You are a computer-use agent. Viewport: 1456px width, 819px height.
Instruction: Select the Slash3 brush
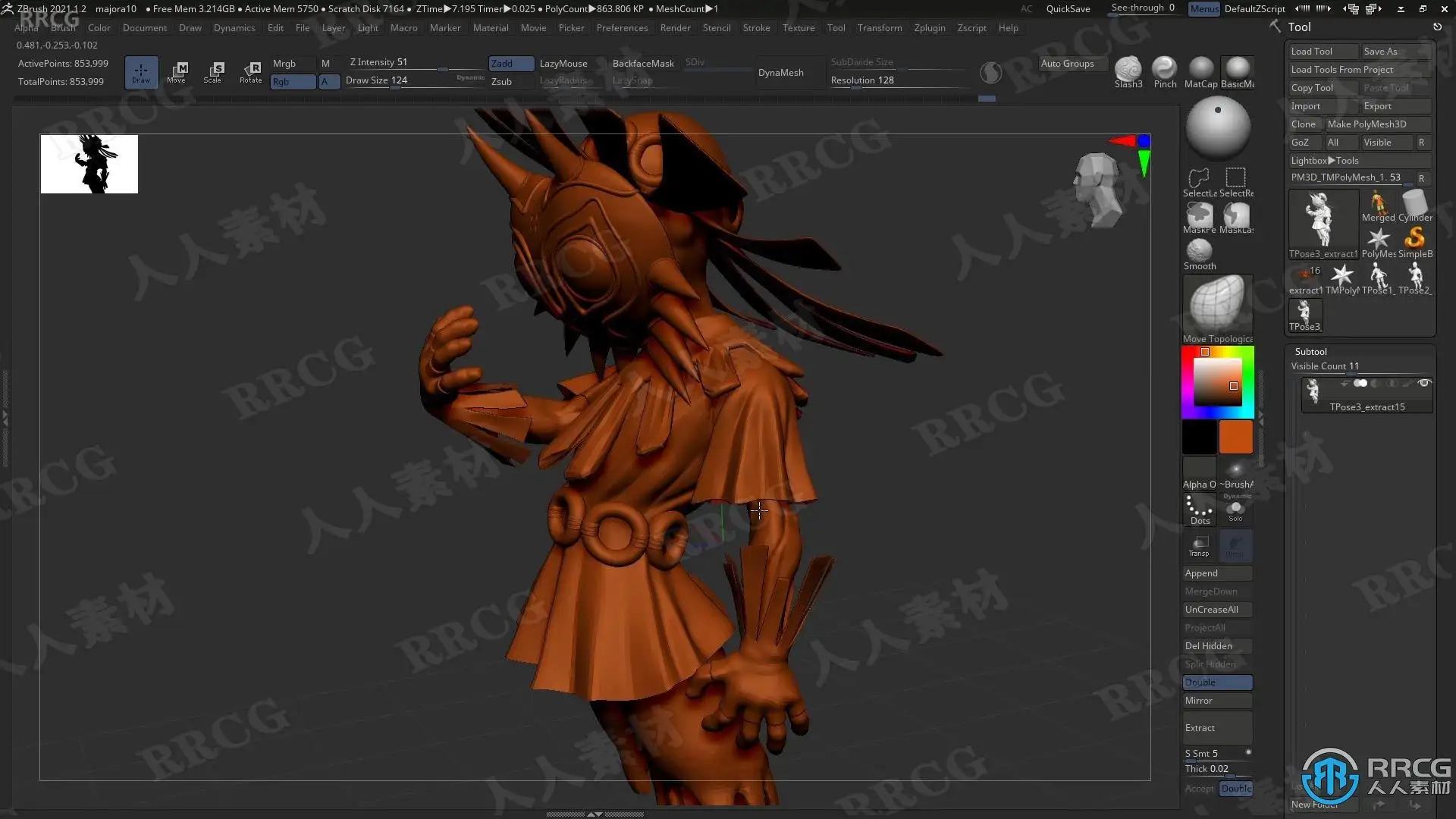[x=1128, y=73]
